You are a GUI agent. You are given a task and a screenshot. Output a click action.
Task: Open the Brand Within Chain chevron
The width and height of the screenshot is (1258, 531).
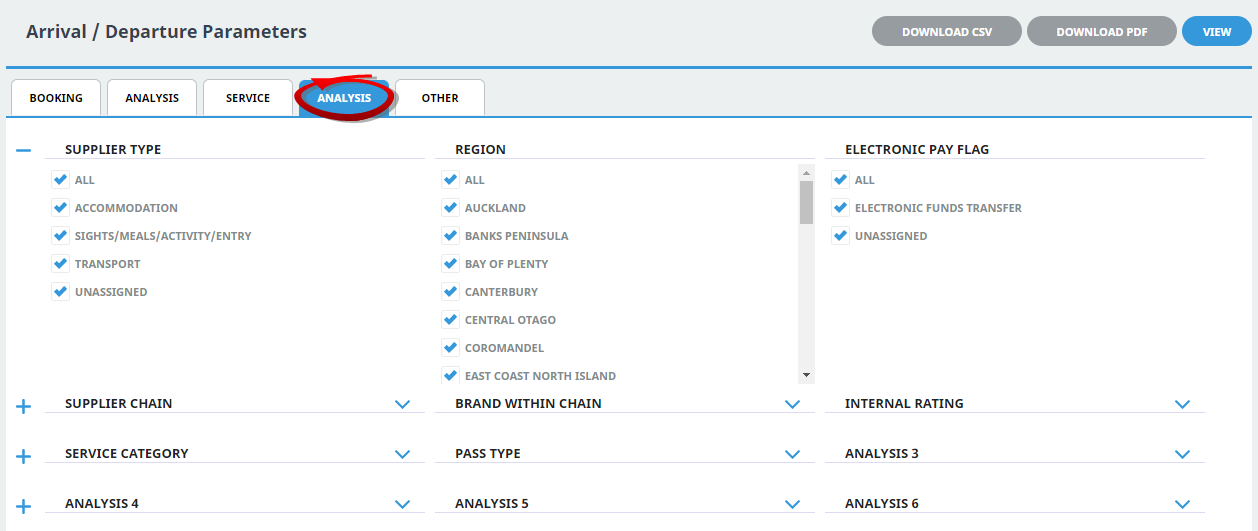[793, 405]
